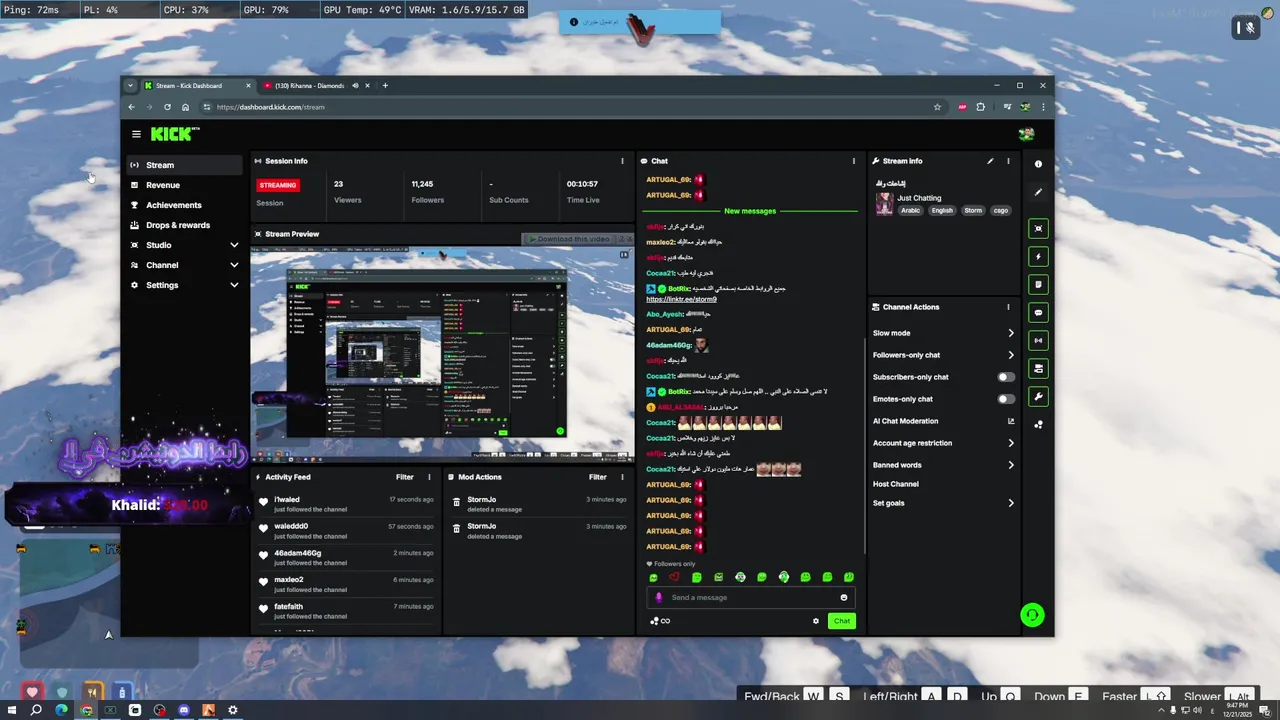Expand the Settings sidebar section
This screenshot has height=720, width=1280.
pos(234,285)
